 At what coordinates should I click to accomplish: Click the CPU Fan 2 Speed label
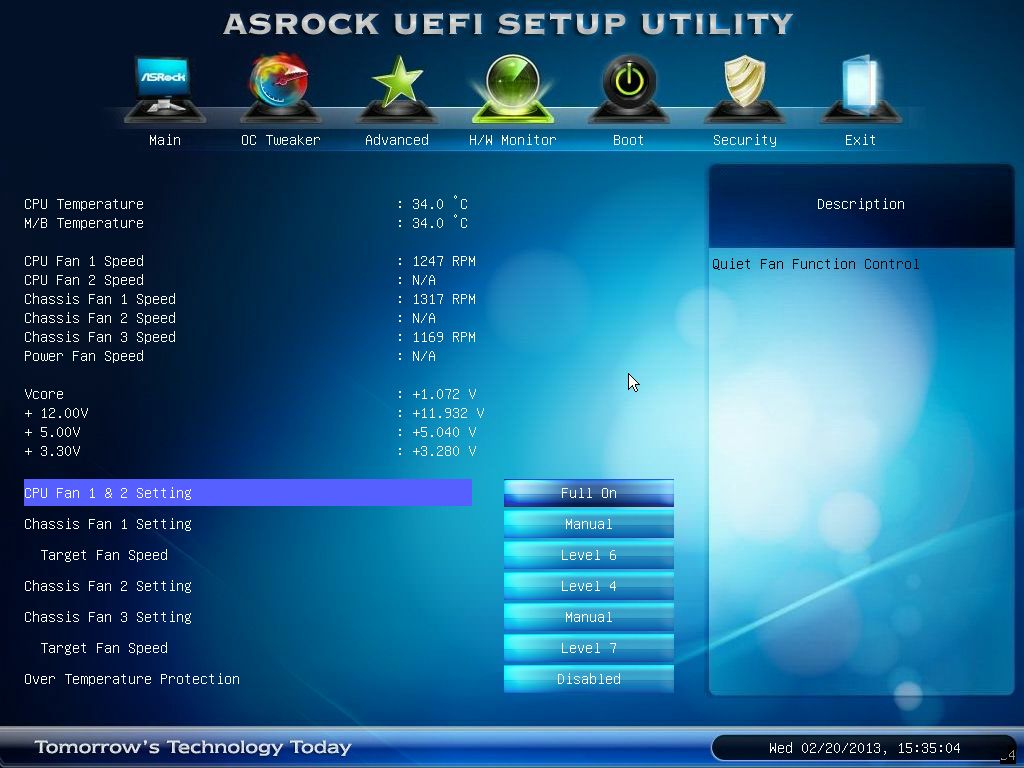click(84, 280)
